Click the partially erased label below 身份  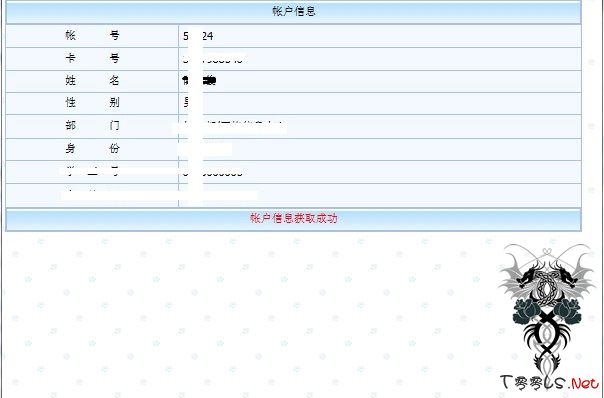click(92, 171)
